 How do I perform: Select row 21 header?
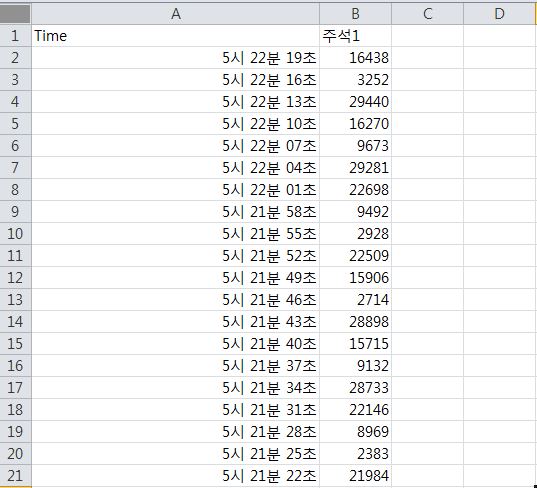tap(15, 476)
